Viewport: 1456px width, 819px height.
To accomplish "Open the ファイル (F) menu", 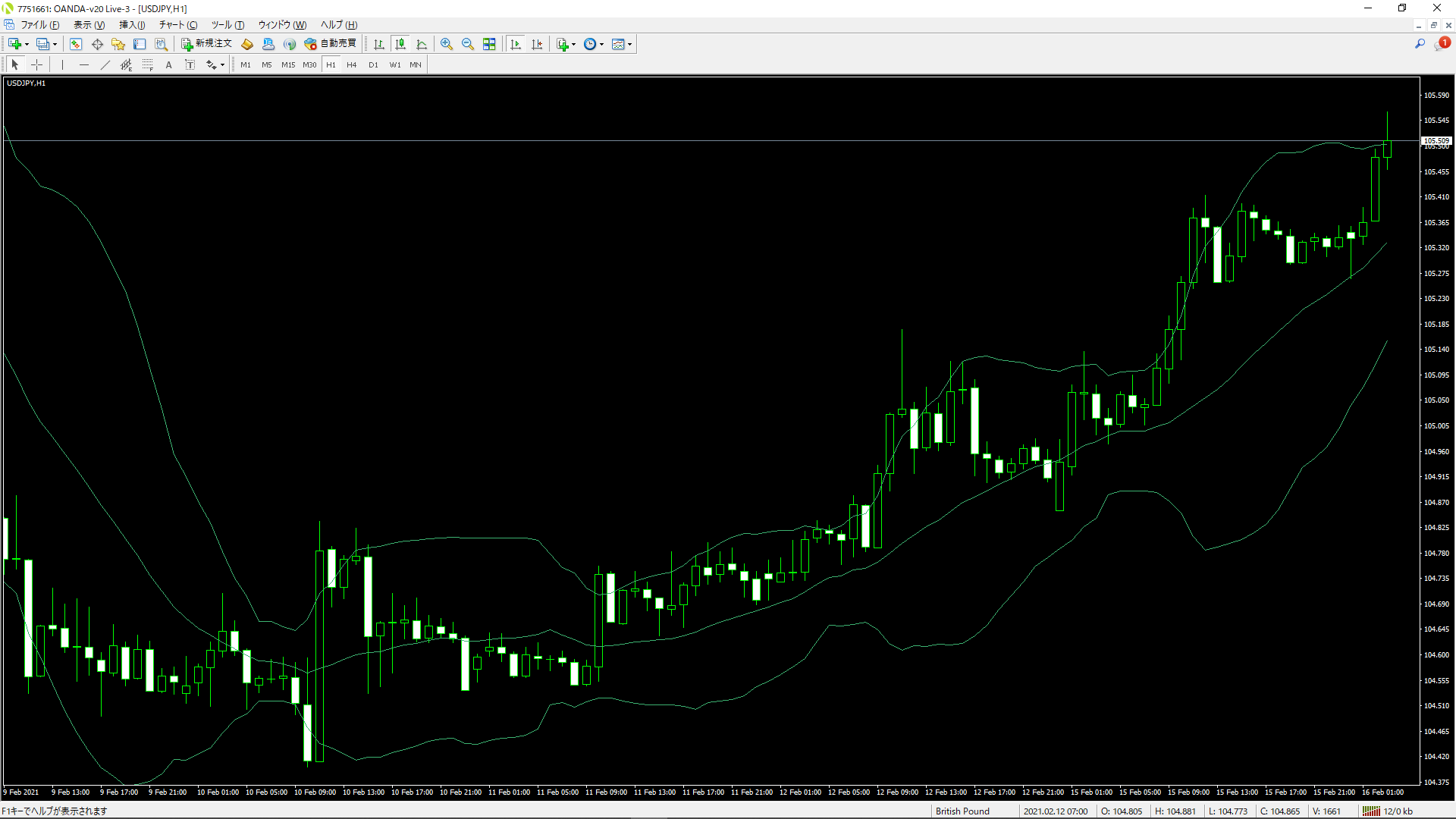I will tap(39, 25).
